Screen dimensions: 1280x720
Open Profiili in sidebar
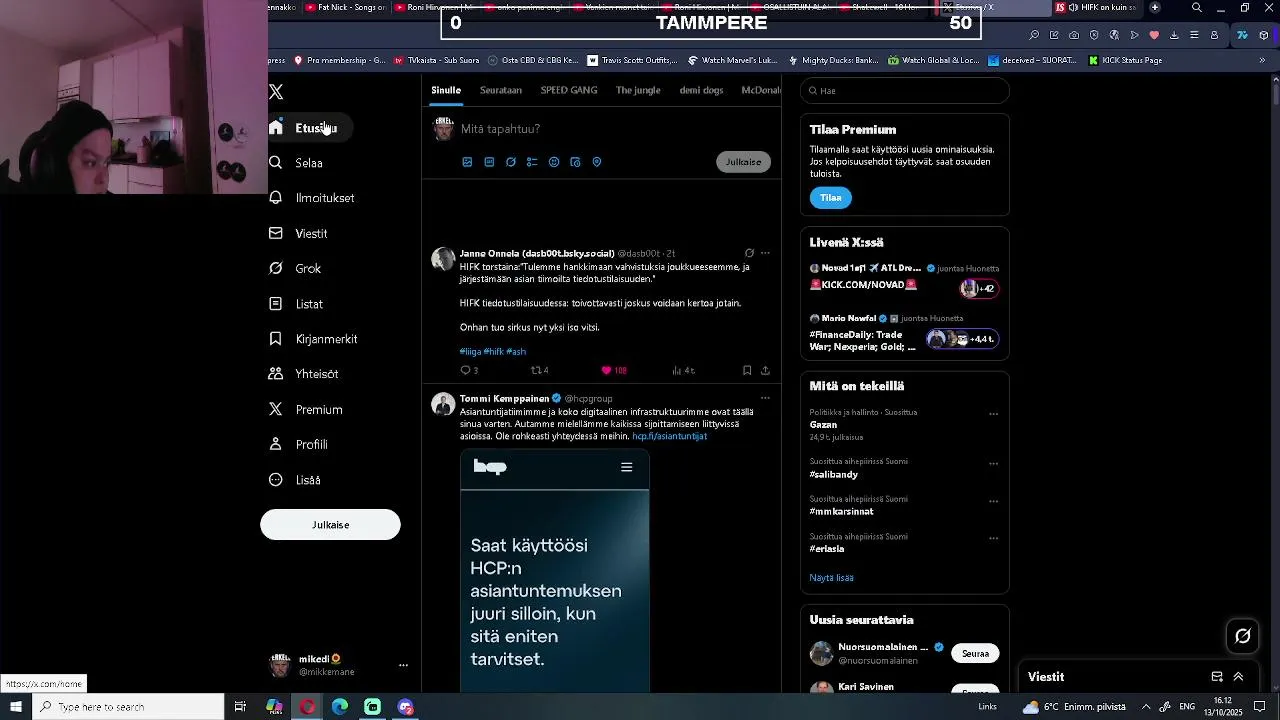click(298, 445)
